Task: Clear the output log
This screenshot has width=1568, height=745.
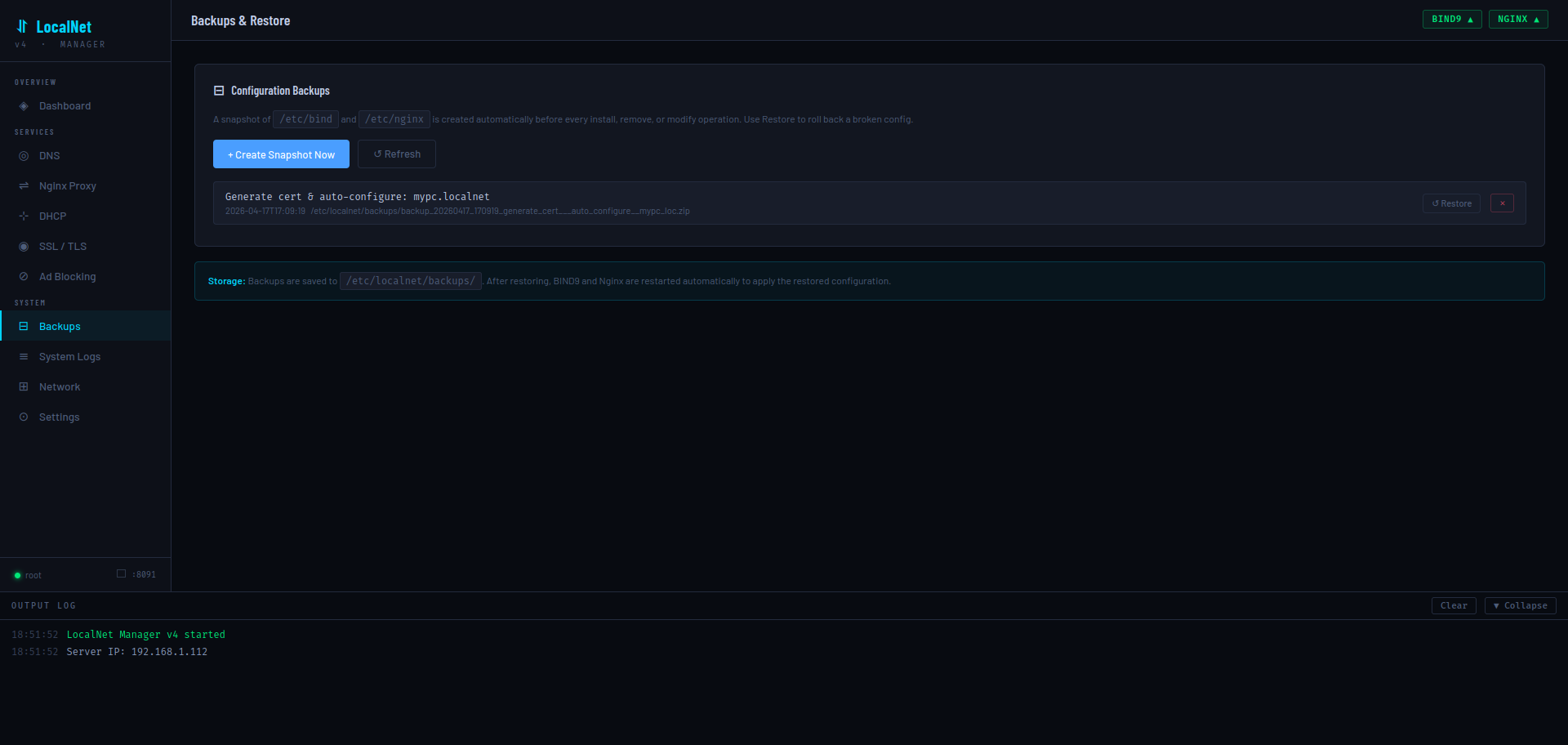Action: point(1454,606)
